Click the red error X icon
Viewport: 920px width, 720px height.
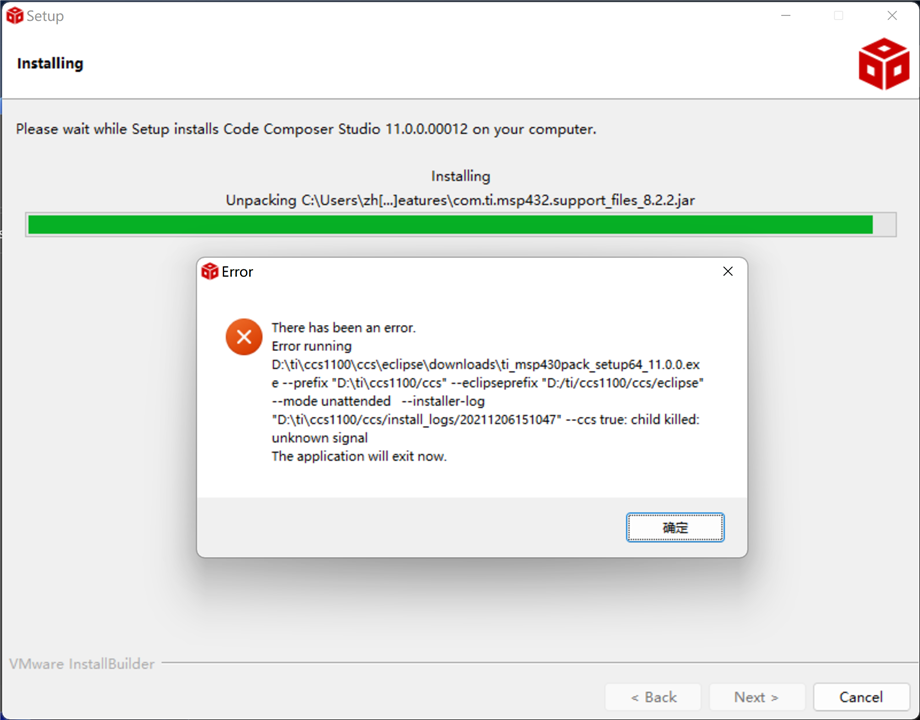pos(244,337)
